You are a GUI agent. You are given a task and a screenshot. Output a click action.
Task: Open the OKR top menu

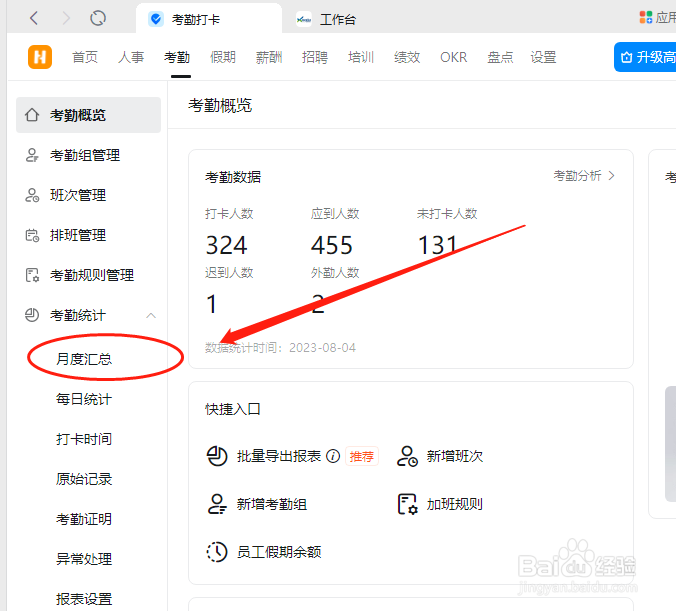click(x=454, y=57)
